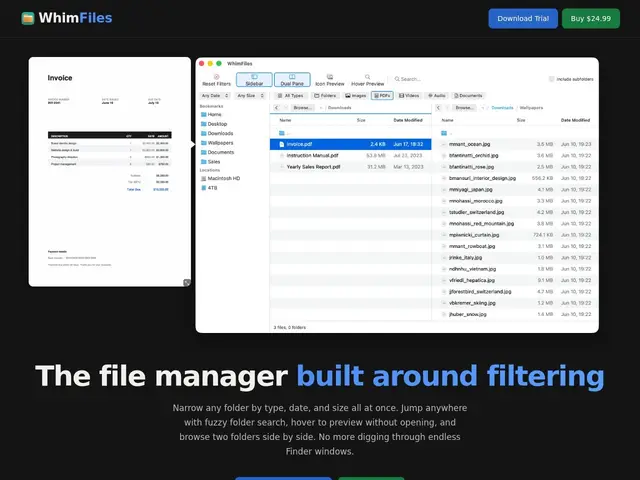Select the 4TB drive location
Viewport: 640px width, 480px height.
tap(209, 188)
